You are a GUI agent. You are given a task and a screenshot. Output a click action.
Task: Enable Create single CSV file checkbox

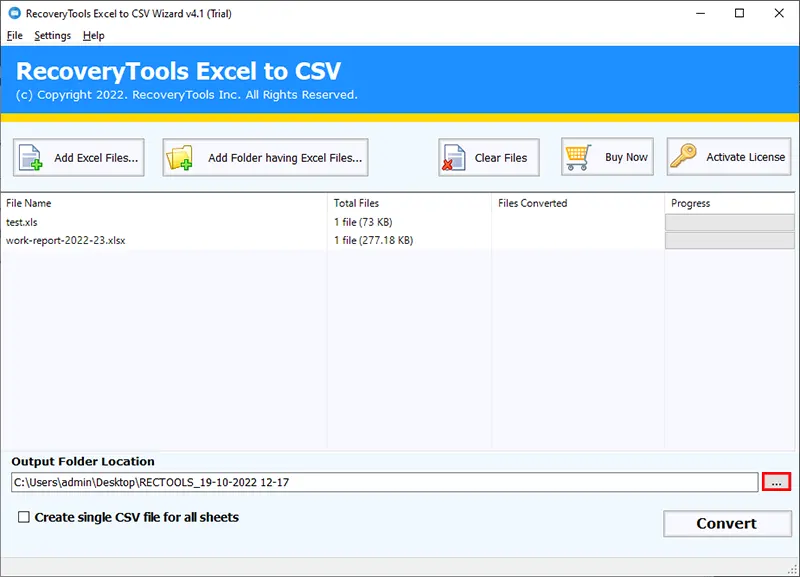click(x=23, y=518)
